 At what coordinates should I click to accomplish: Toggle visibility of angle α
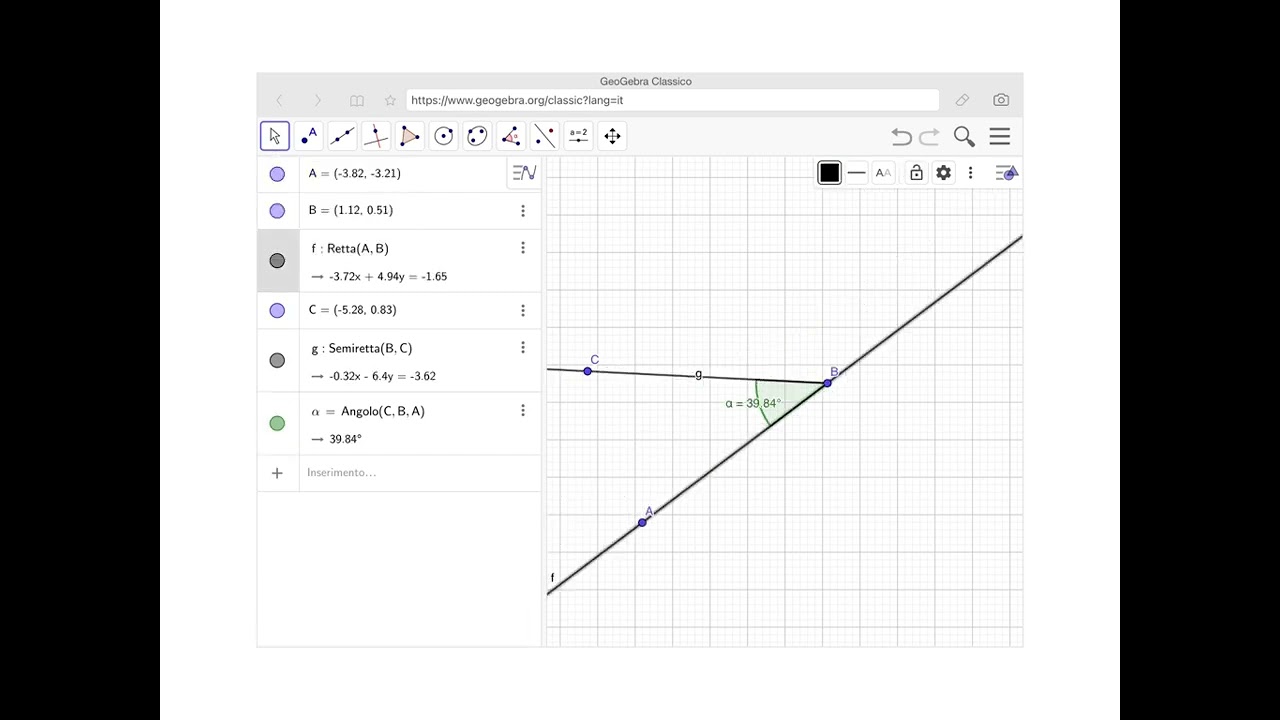[x=277, y=424]
